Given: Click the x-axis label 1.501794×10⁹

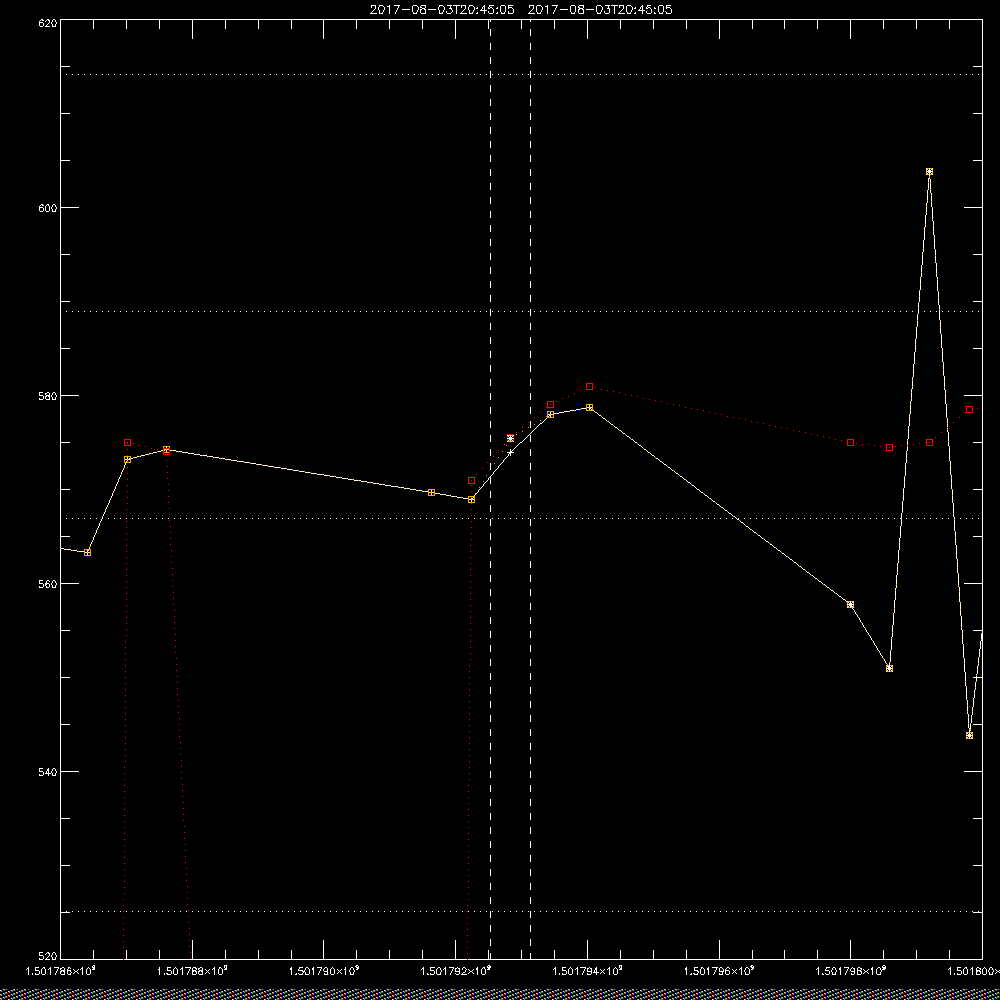Looking at the screenshot, I should [587, 971].
